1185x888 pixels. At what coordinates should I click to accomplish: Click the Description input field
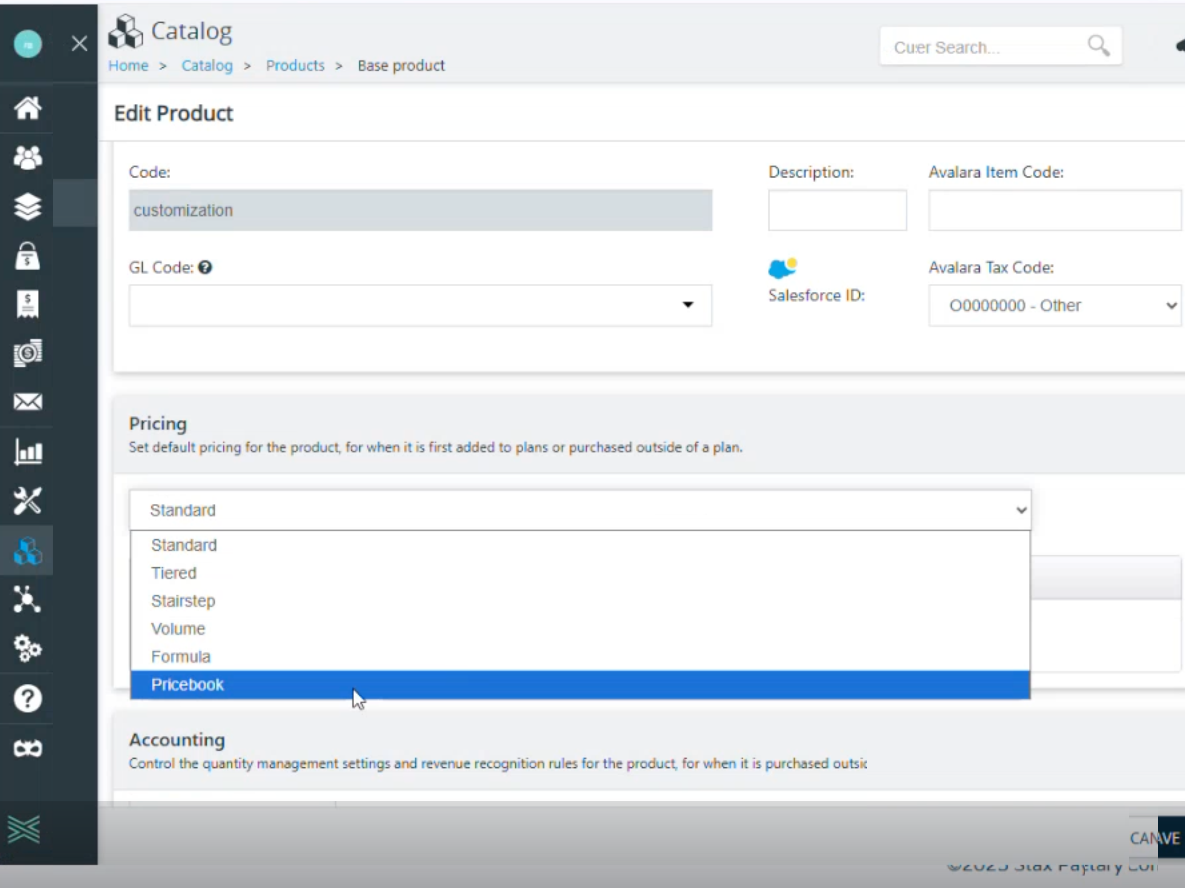pos(837,210)
